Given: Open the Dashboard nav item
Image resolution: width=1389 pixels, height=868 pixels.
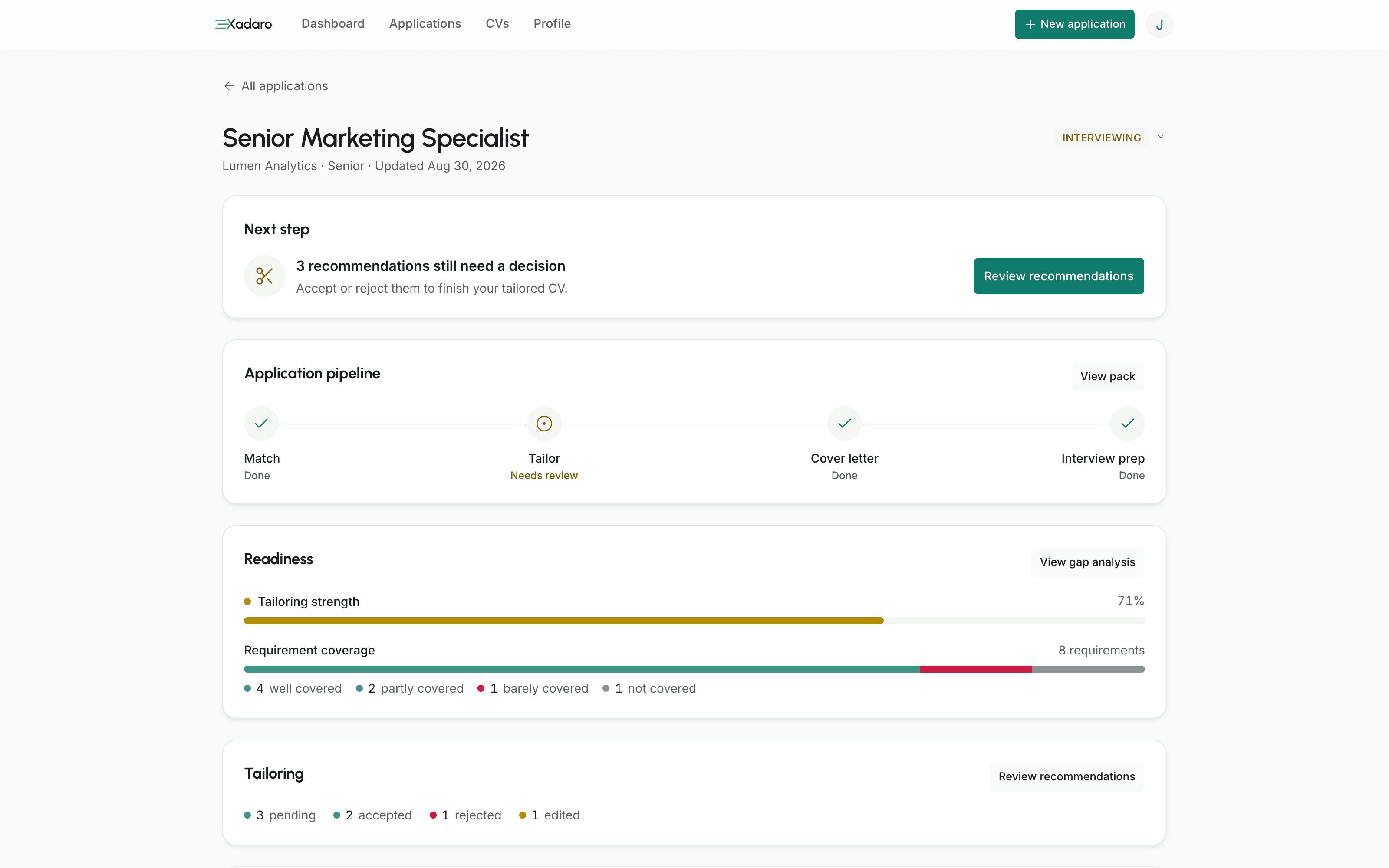Looking at the screenshot, I should 333,23.
